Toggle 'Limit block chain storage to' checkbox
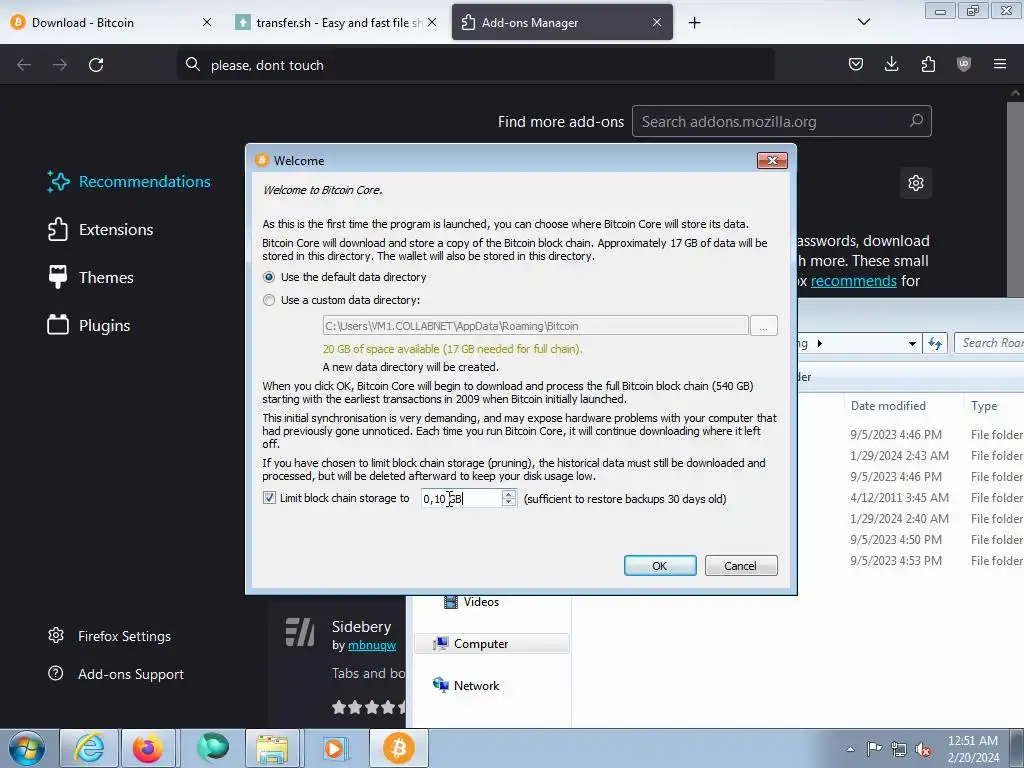1024x768 pixels. tap(269, 498)
